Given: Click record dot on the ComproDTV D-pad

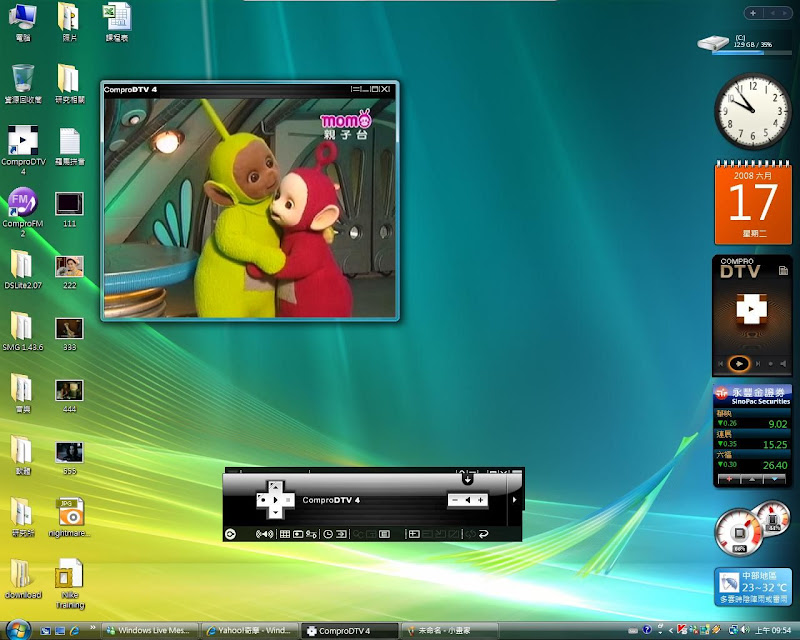Looking at the screenshot, I should point(263,500).
